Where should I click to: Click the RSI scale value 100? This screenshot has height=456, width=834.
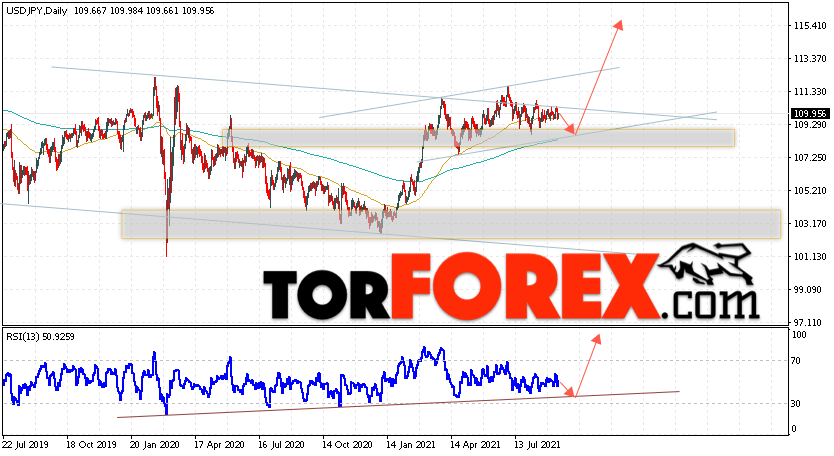[799, 335]
